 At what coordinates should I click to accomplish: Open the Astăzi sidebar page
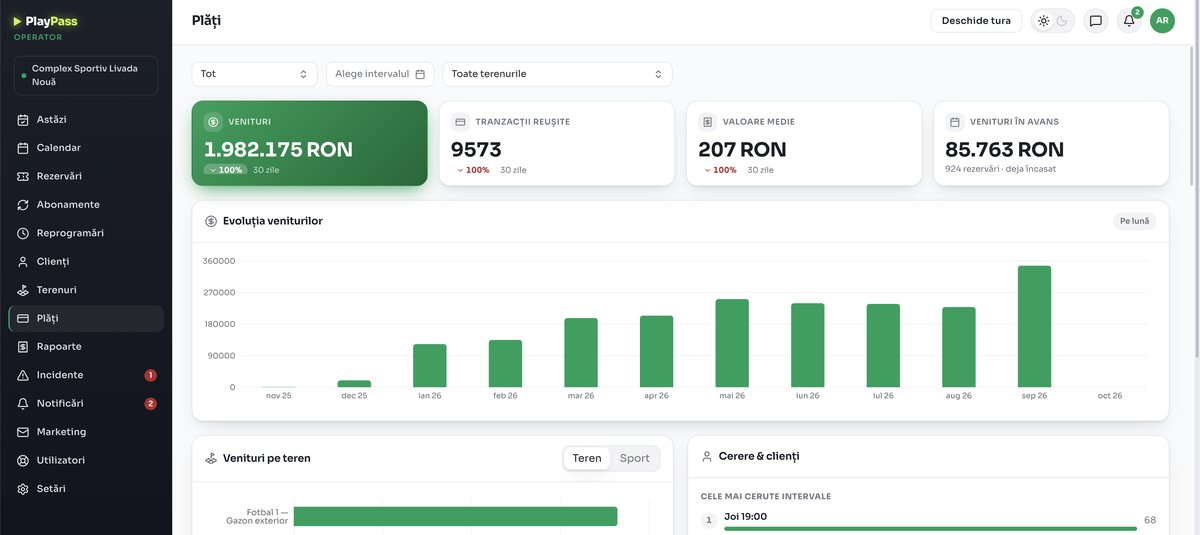[86, 119]
